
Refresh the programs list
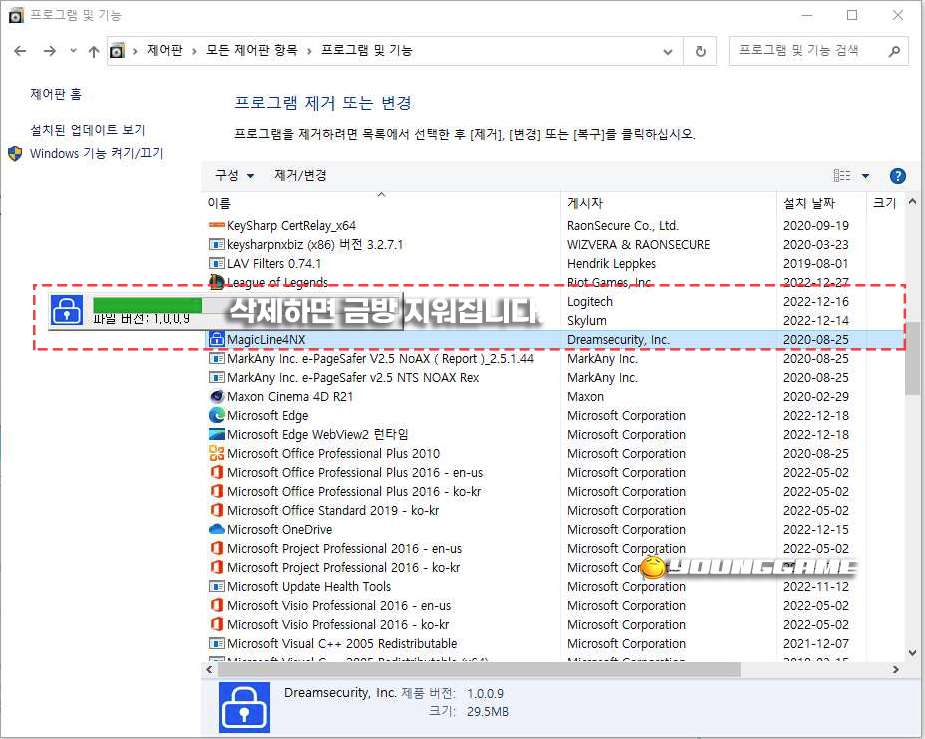pos(701,51)
